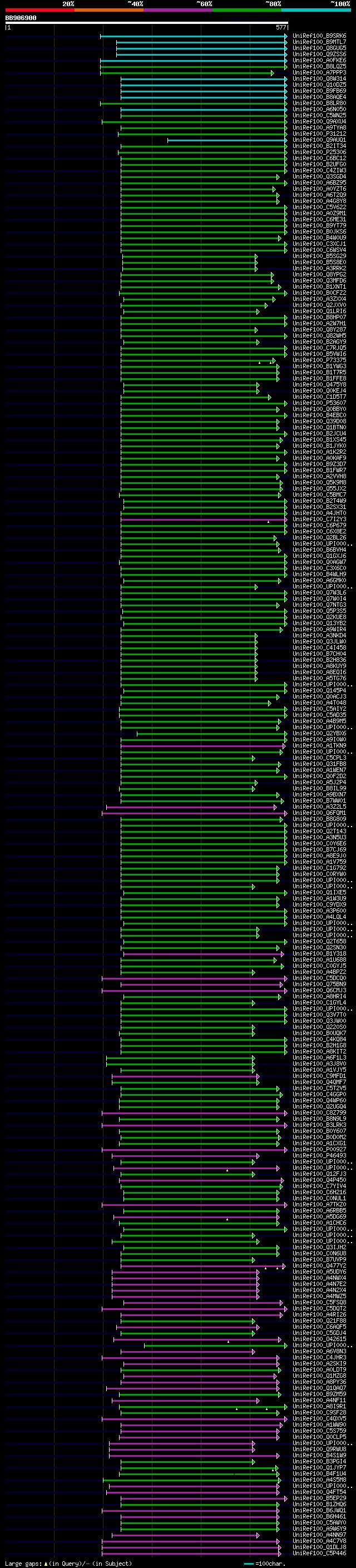The width and height of the screenshot is (356, 1568).
Task: Select hit UniRef100_Q9ZSS6
Action: (x=319, y=54)
